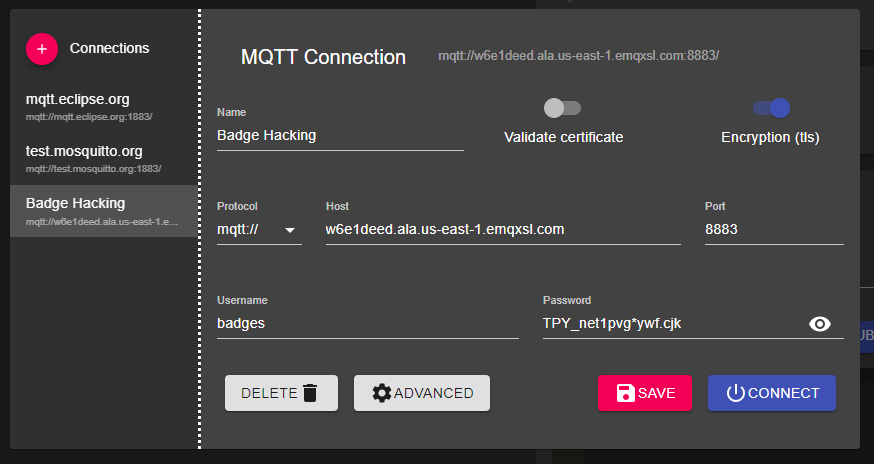The width and height of the screenshot is (874, 464).
Task: Enable the Validate certificate switch
Action: [x=562, y=108]
